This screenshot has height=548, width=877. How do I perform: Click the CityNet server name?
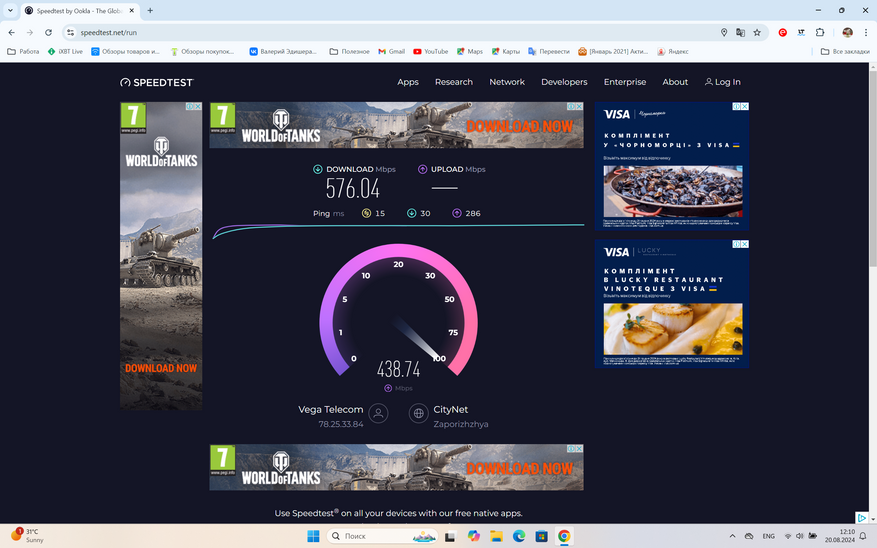click(450, 409)
